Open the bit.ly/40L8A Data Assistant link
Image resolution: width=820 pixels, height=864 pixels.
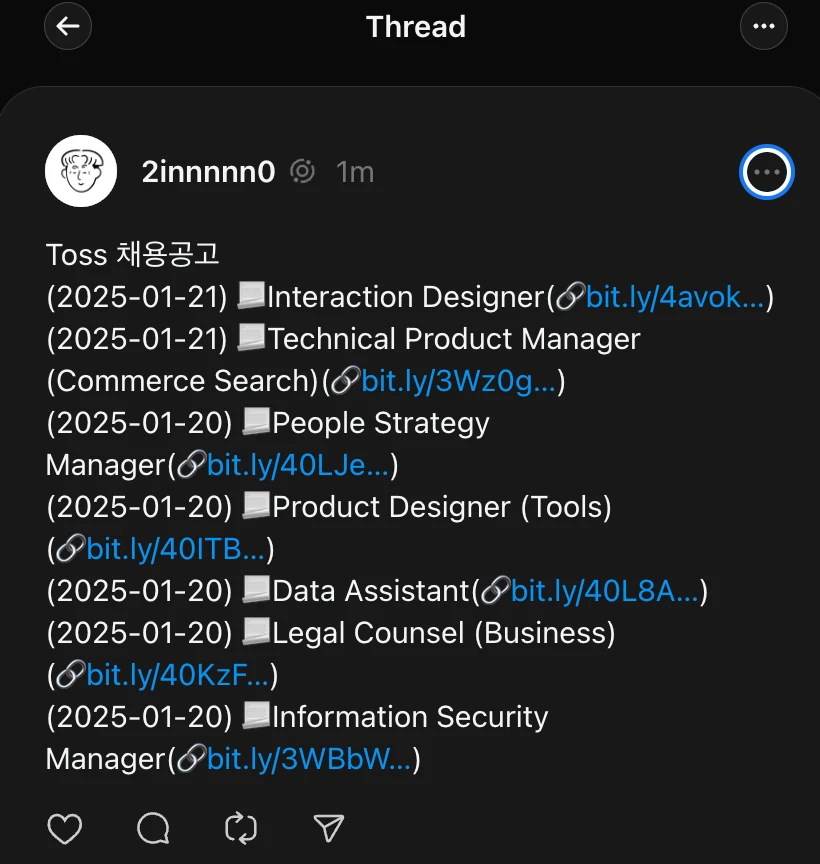coord(605,591)
